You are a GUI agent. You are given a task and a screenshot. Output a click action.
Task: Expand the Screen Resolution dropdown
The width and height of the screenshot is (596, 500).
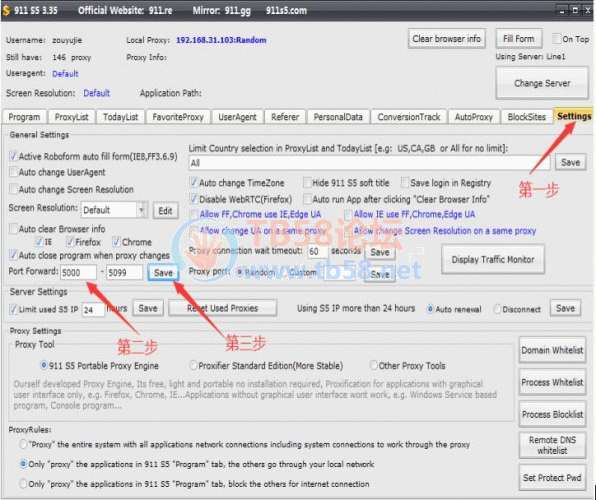click(141, 210)
